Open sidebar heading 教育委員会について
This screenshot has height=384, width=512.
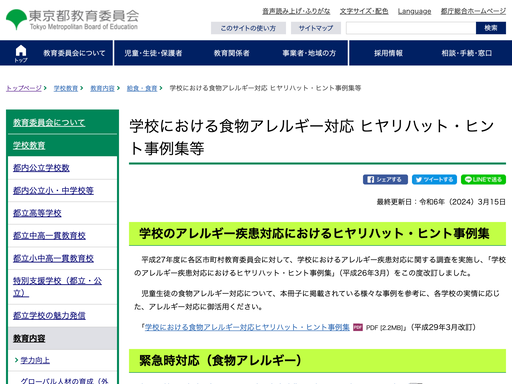(x=49, y=123)
